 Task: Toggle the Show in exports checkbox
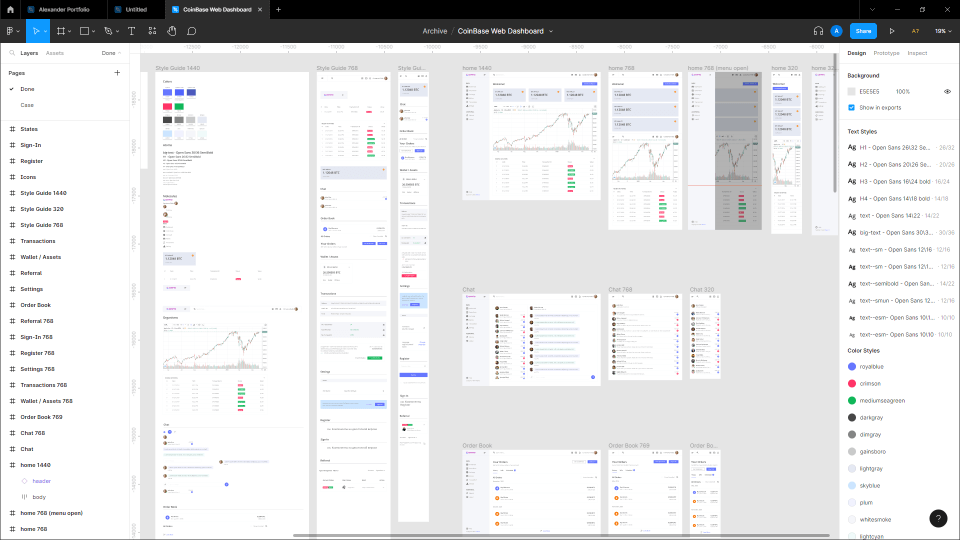(x=851, y=107)
